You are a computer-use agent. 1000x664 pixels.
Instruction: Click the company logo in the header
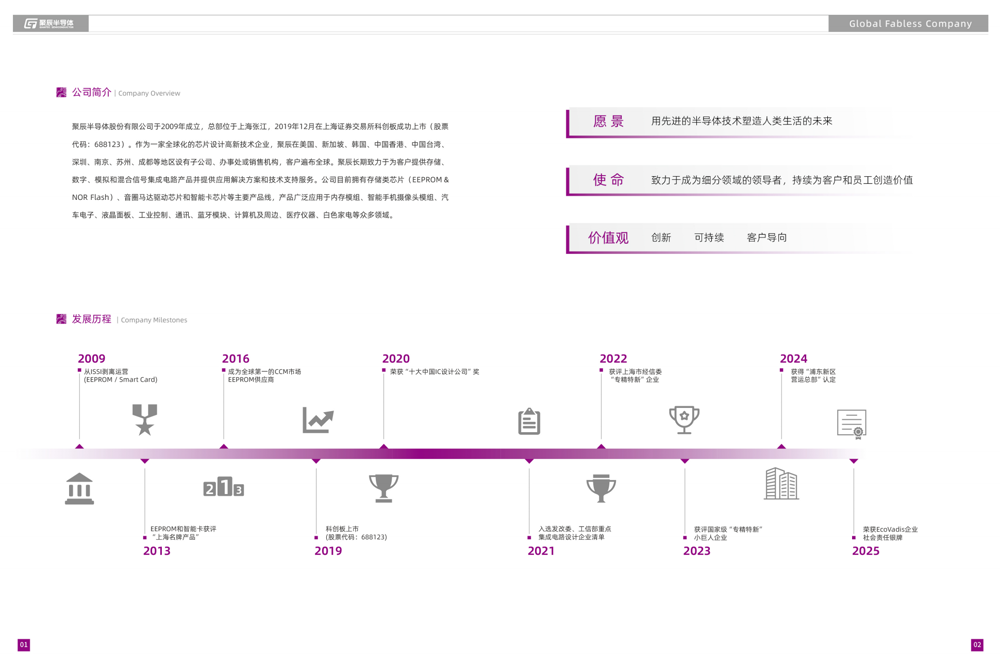click(x=50, y=23)
